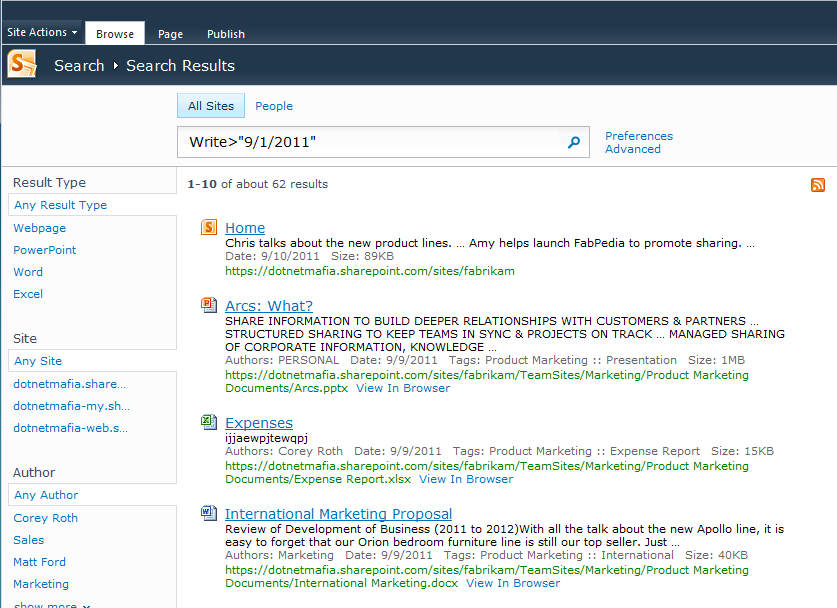Switch to the Browse ribbon tab

115,34
